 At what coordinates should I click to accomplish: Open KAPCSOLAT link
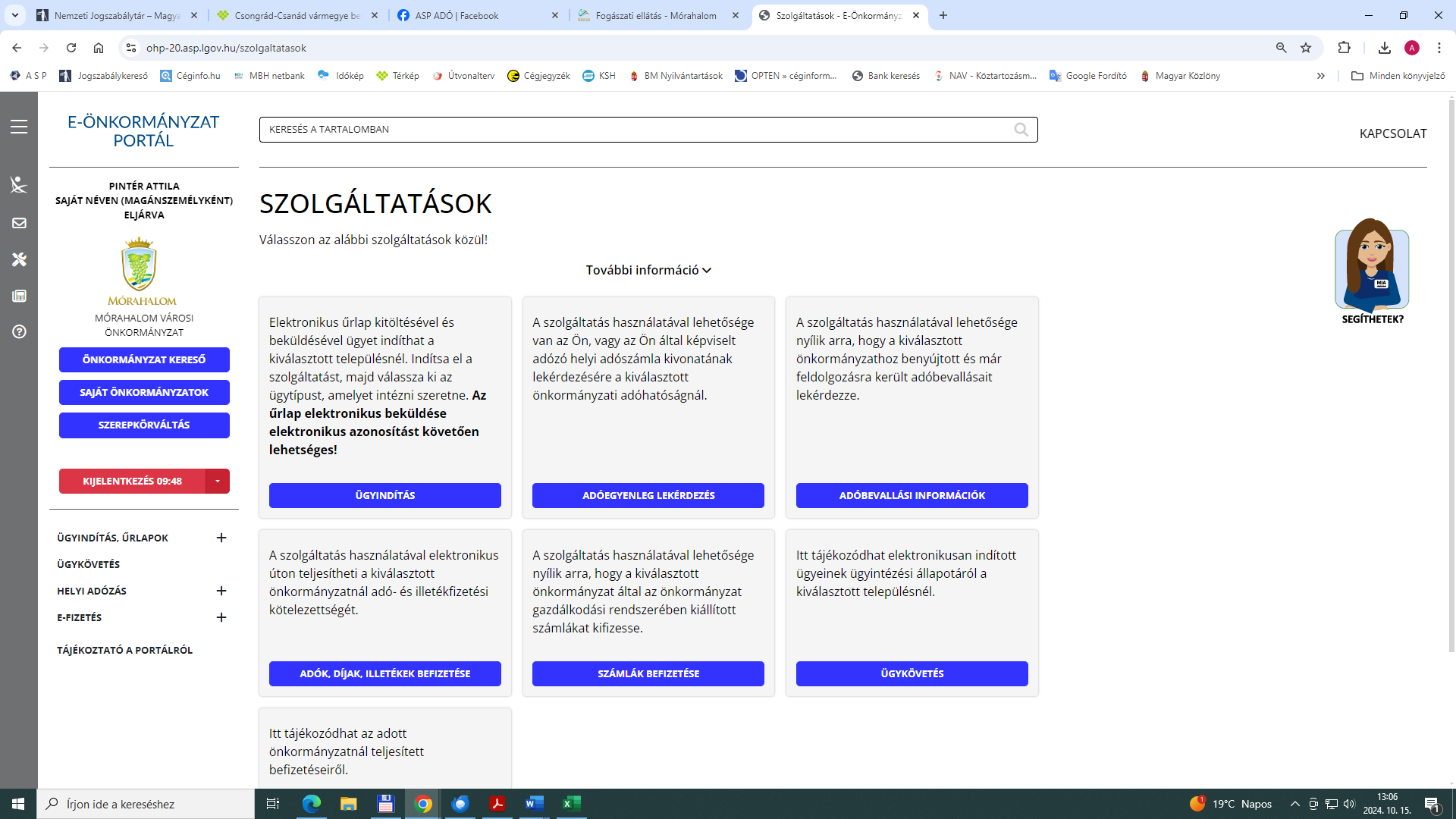click(x=1393, y=133)
